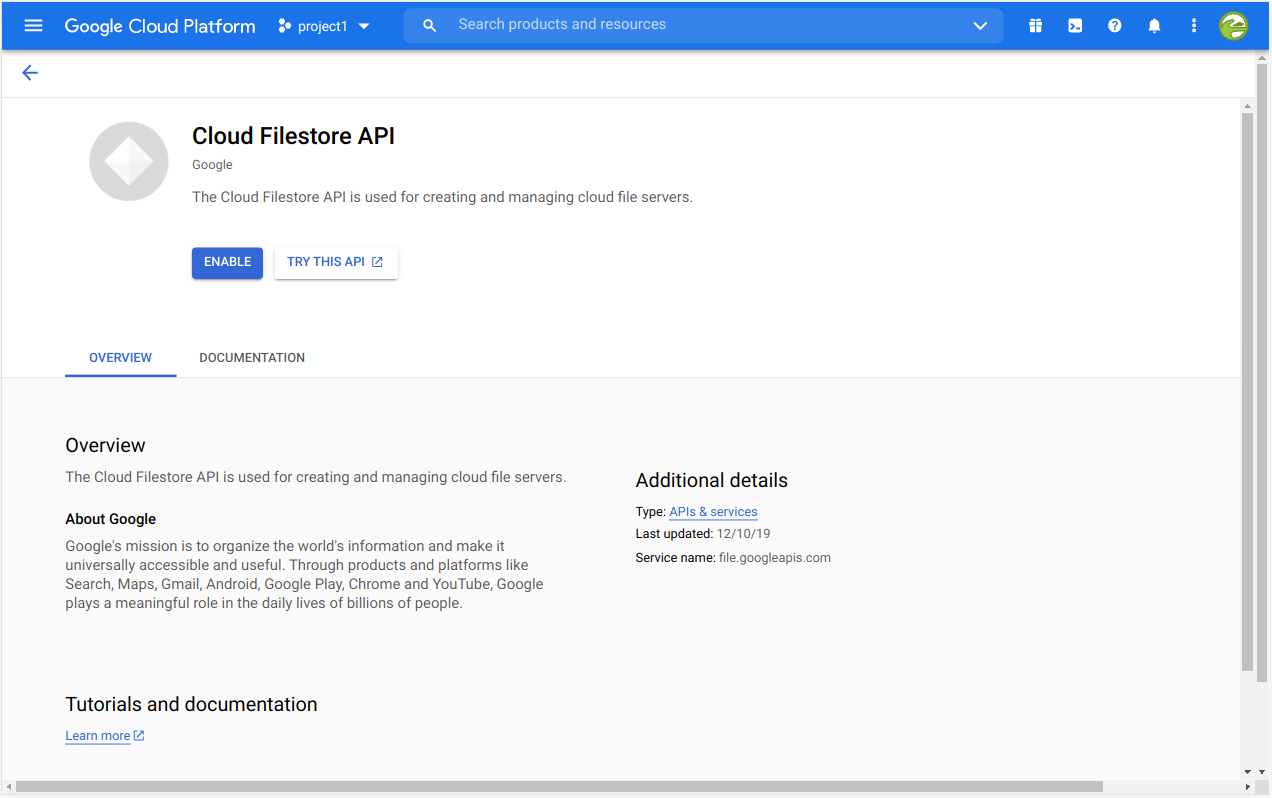Click the Try This API button
The height and width of the screenshot is (798, 1272).
335,263
